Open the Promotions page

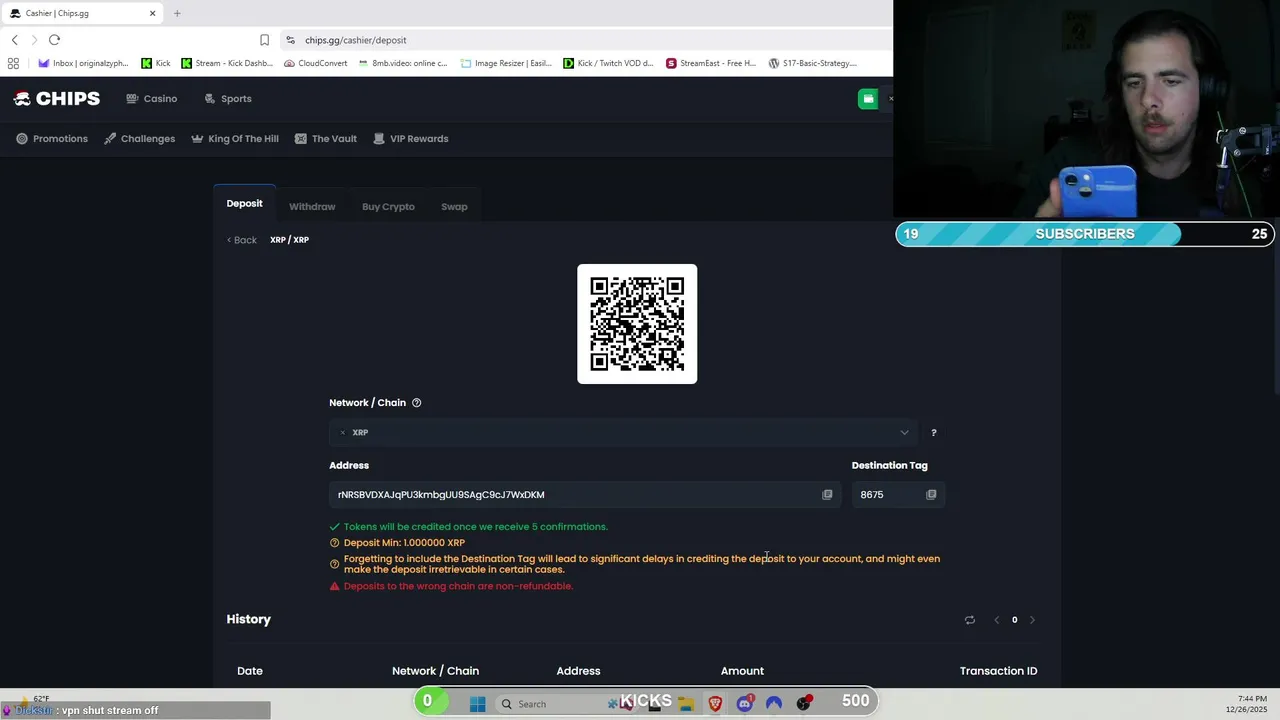(52, 139)
